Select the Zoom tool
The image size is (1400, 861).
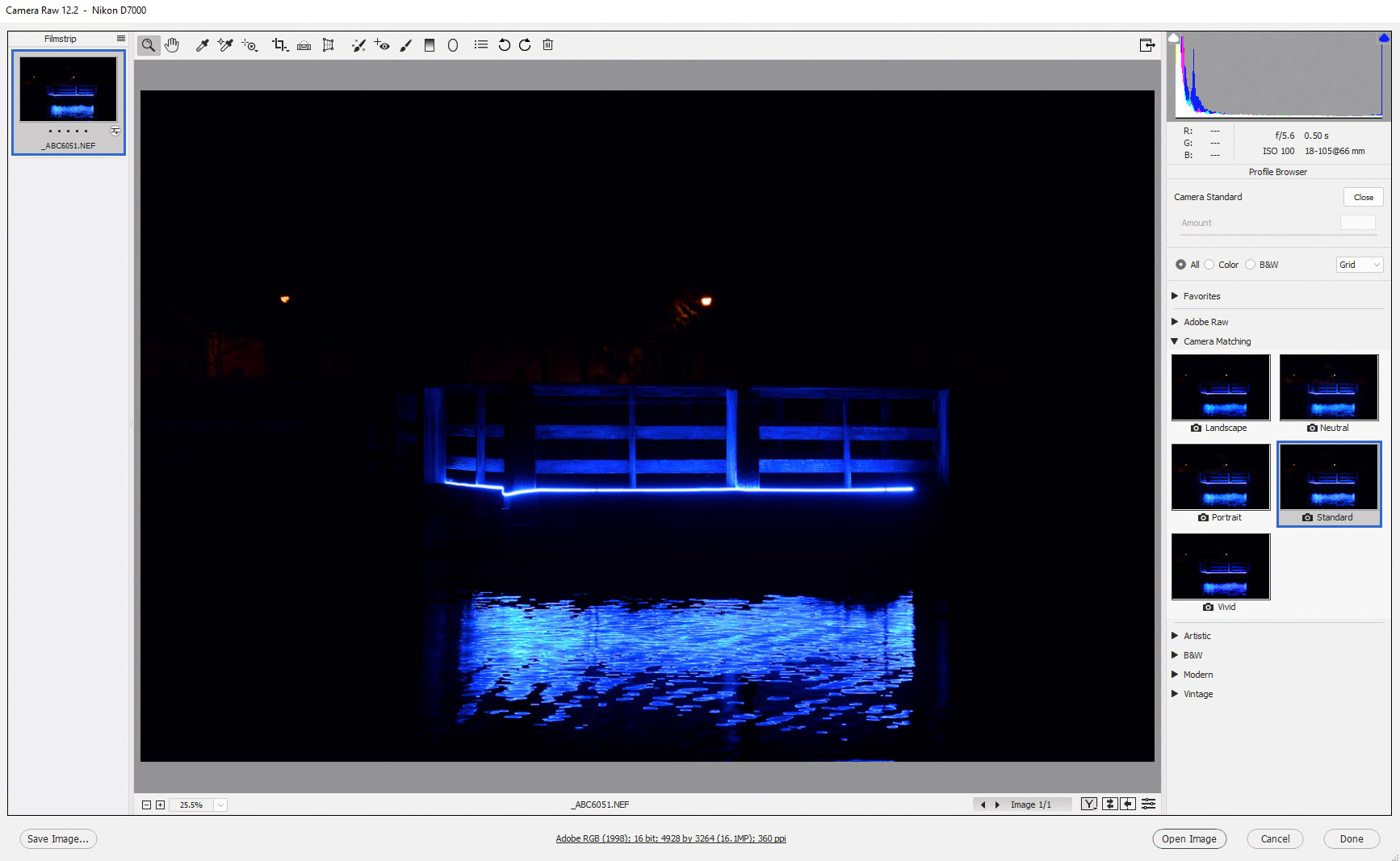click(x=148, y=45)
